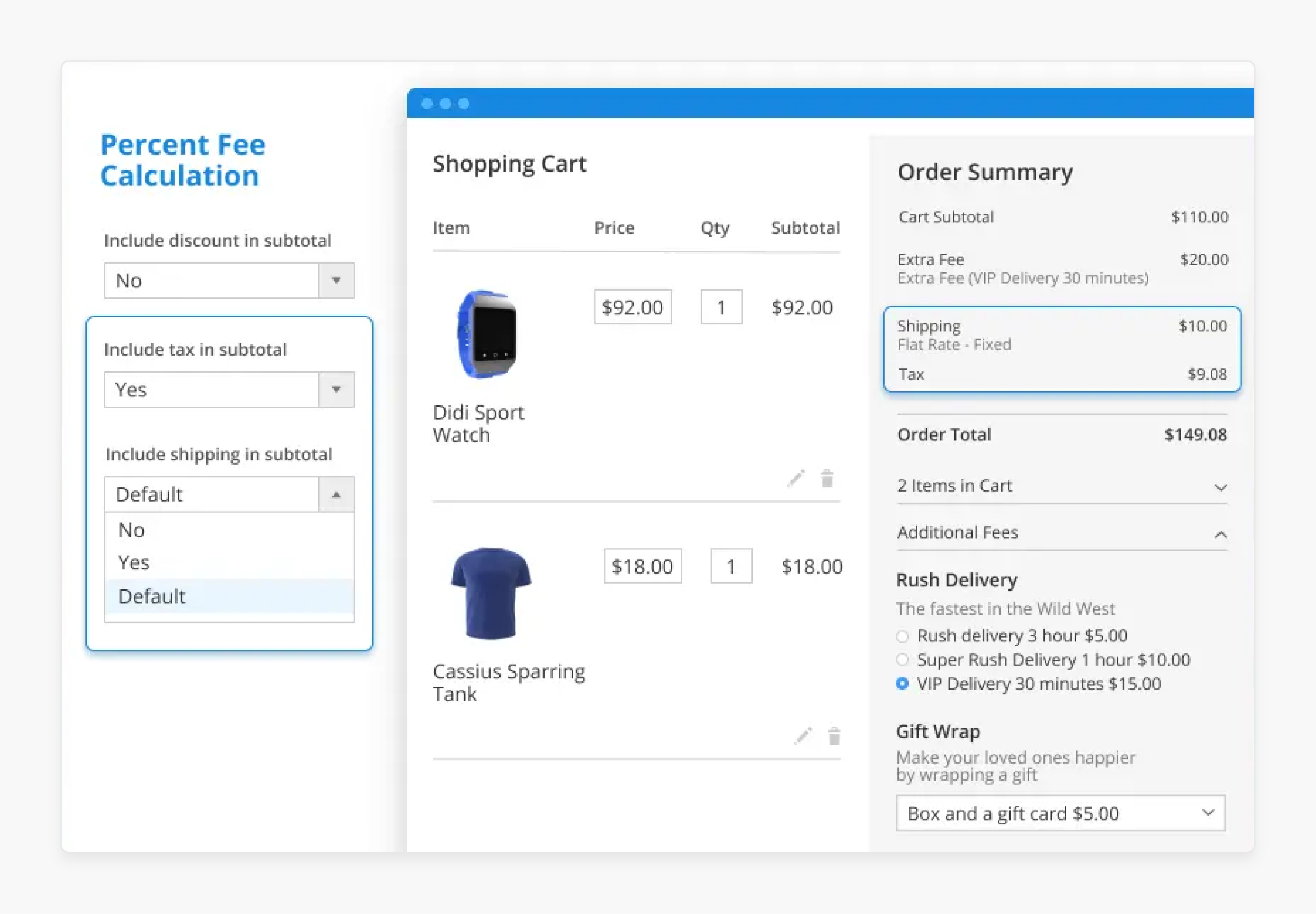Click the Shipping $10.00 value
This screenshot has height=914, width=1316.
pos(1203,326)
